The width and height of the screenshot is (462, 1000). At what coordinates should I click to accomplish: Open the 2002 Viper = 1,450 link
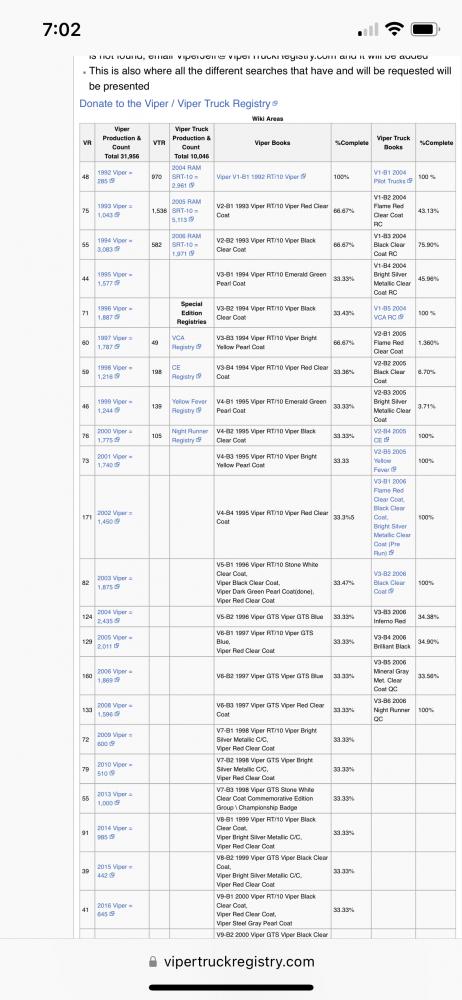pyautogui.click(x=114, y=517)
